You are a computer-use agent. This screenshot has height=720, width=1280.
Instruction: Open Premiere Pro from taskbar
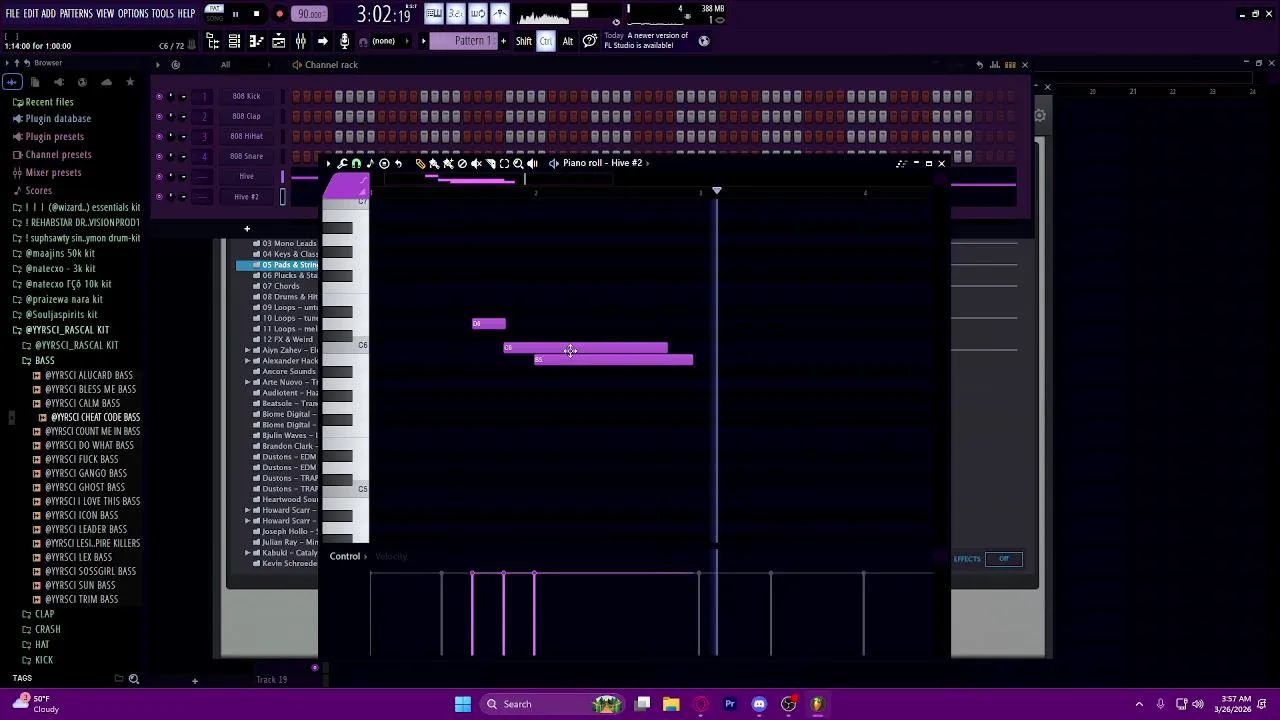pos(730,704)
